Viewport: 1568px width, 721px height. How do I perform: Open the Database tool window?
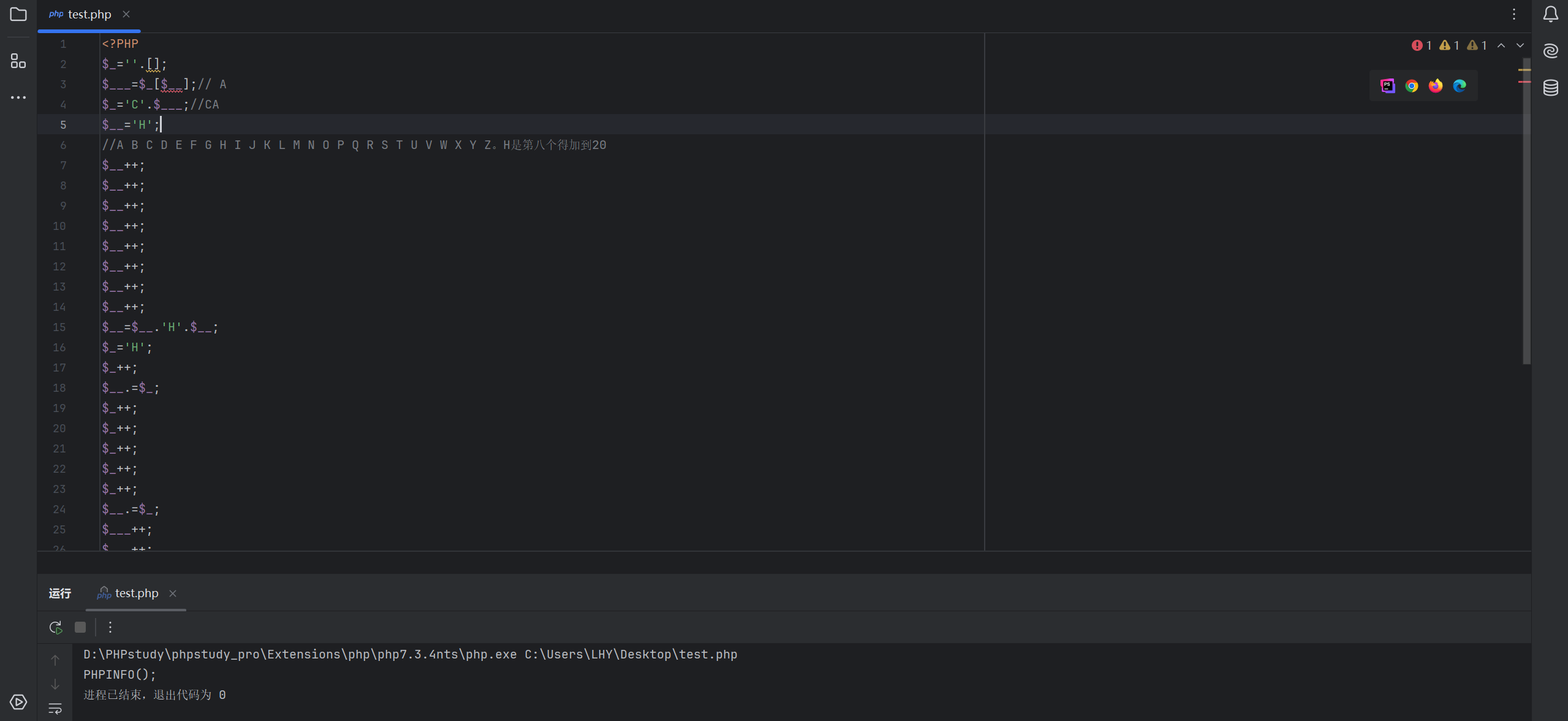1550,88
